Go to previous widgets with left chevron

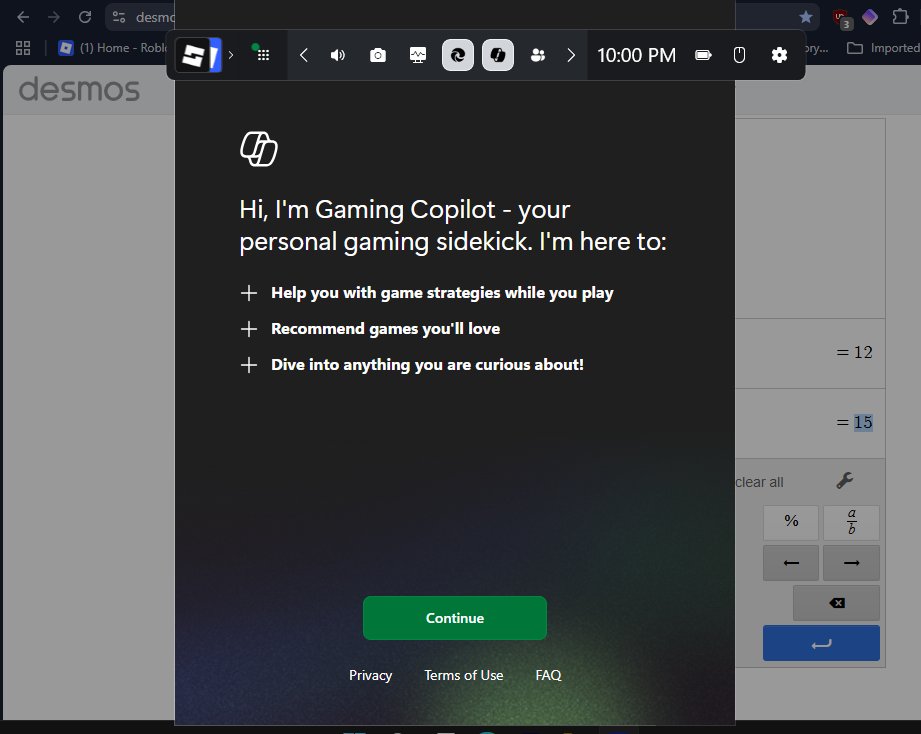(304, 55)
